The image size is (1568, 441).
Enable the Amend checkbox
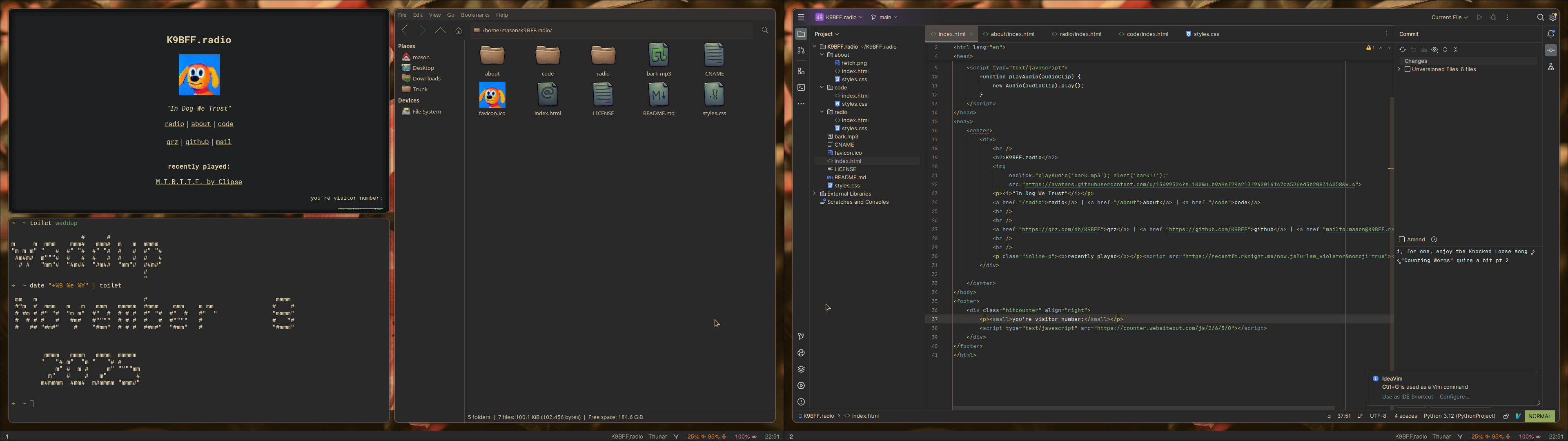click(x=1402, y=239)
